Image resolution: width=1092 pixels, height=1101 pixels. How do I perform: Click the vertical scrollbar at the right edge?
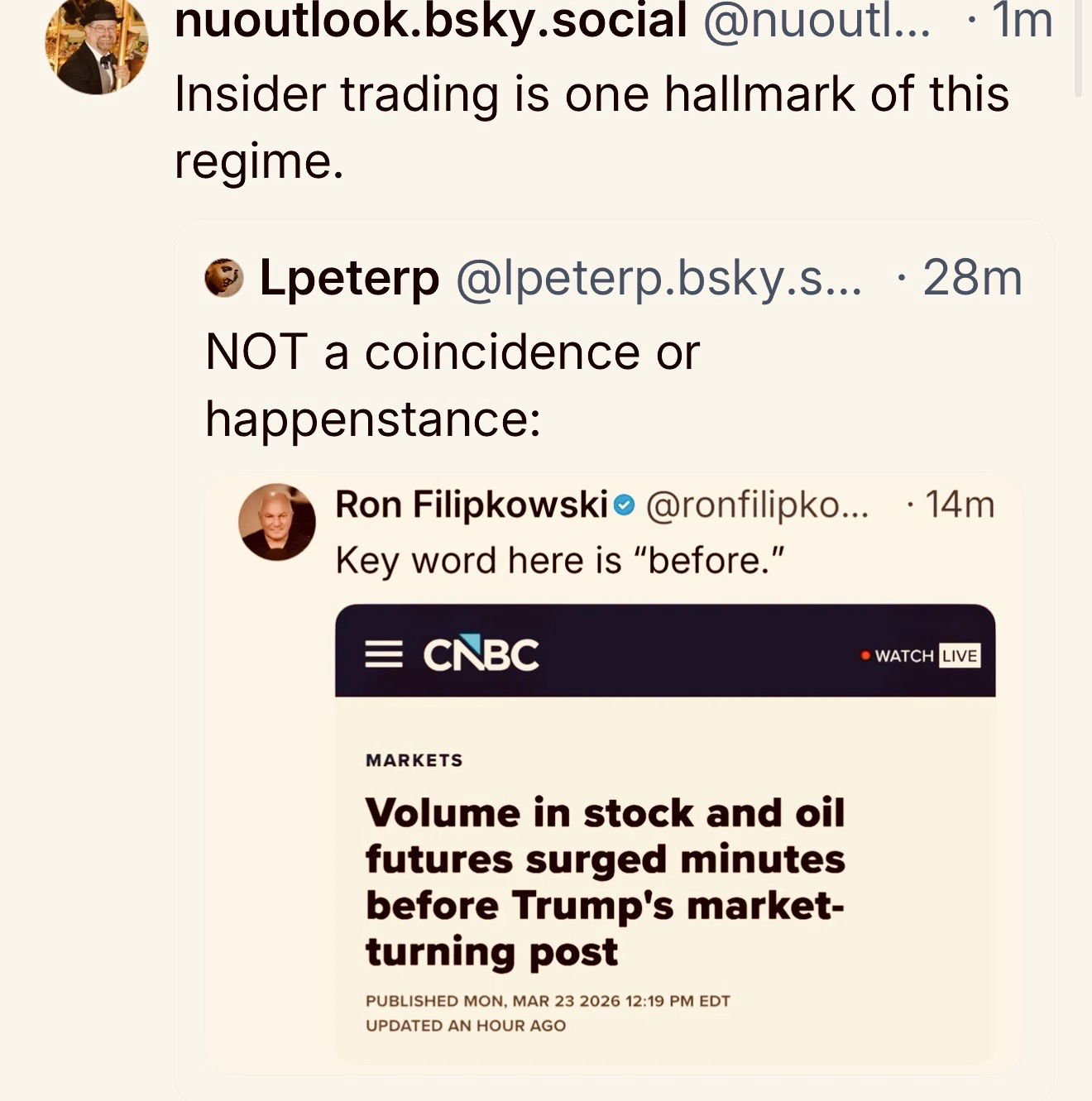(1078, 50)
